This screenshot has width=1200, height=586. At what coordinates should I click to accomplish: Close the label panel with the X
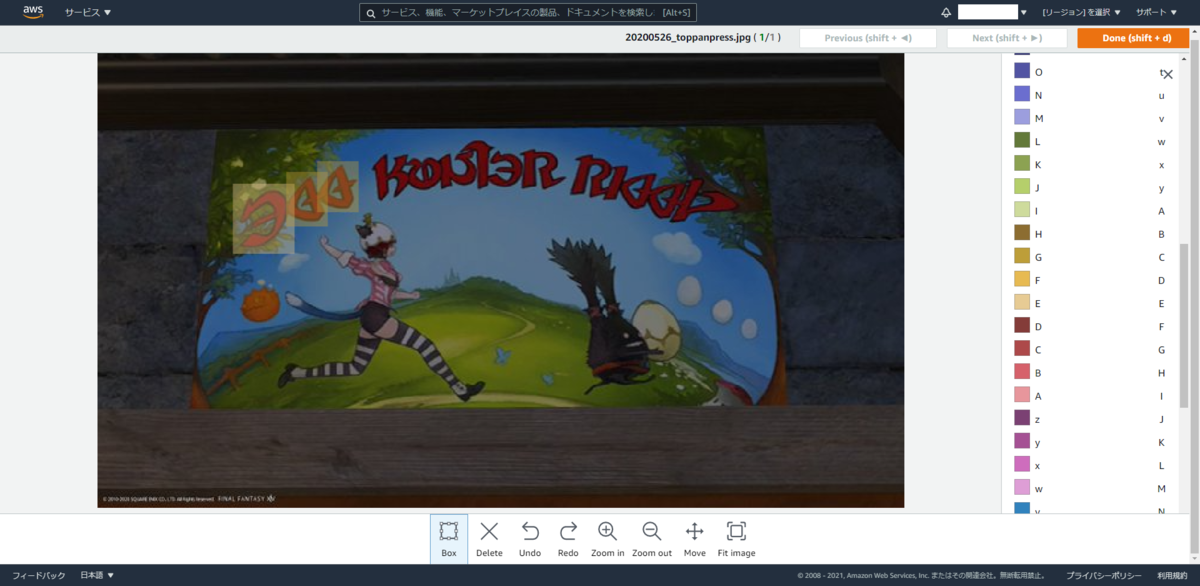coord(1167,74)
